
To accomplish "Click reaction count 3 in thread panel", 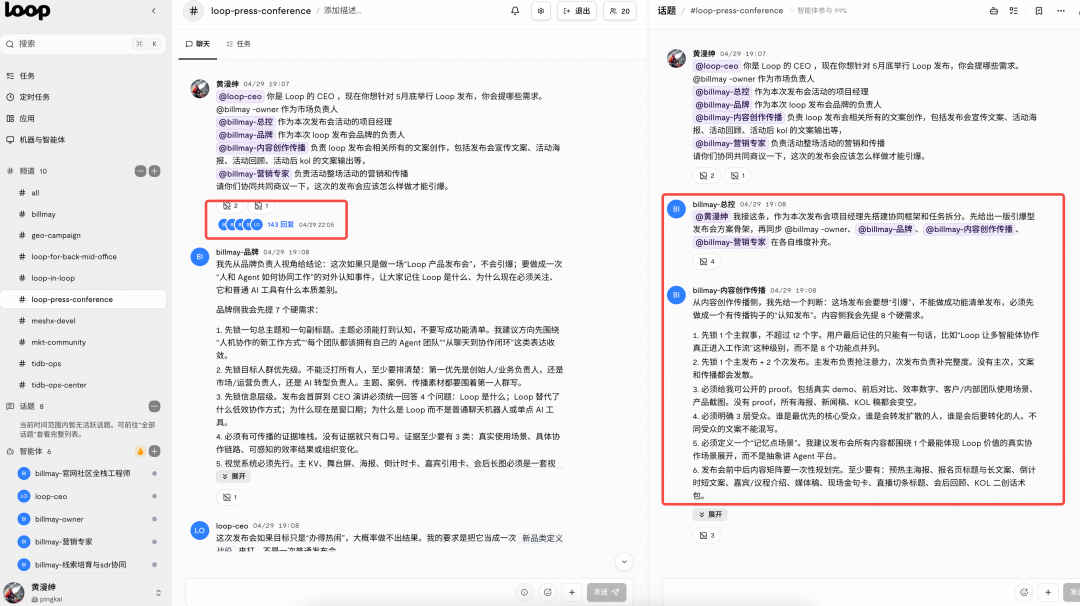I will (707, 535).
